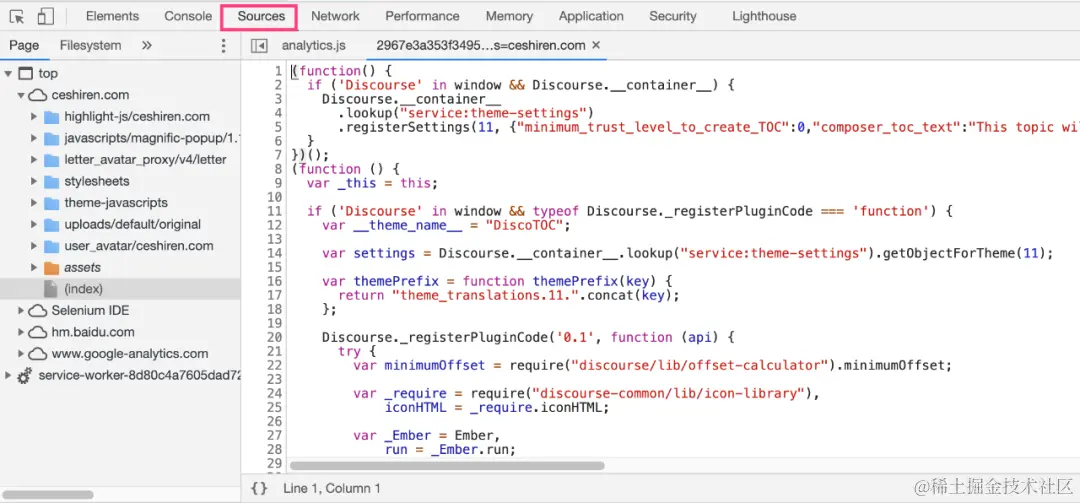Open the navigator three-dot menu
The height and width of the screenshot is (503, 1080).
[x=223, y=45]
